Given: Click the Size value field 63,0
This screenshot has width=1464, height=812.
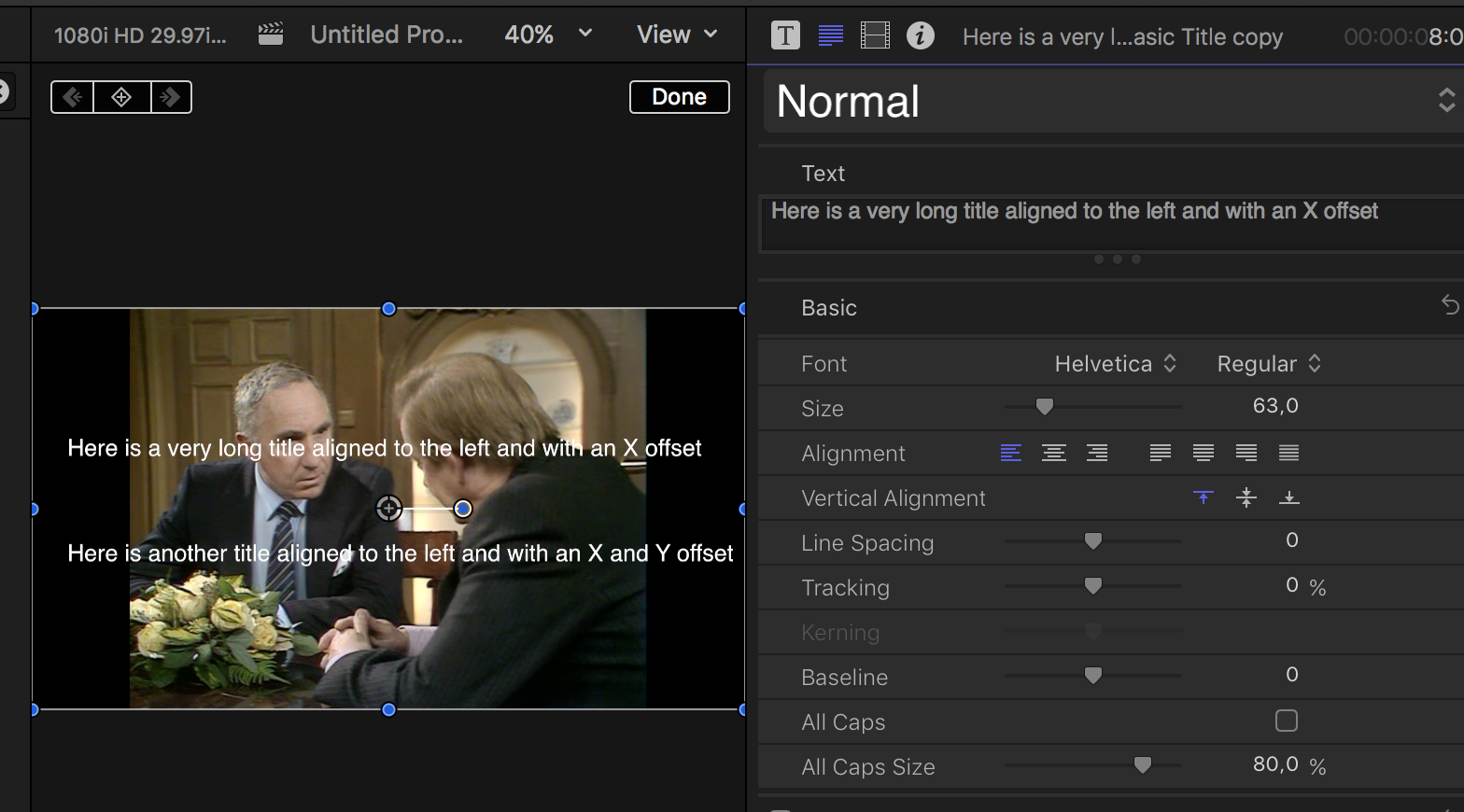Looking at the screenshot, I should pos(1275,406).
